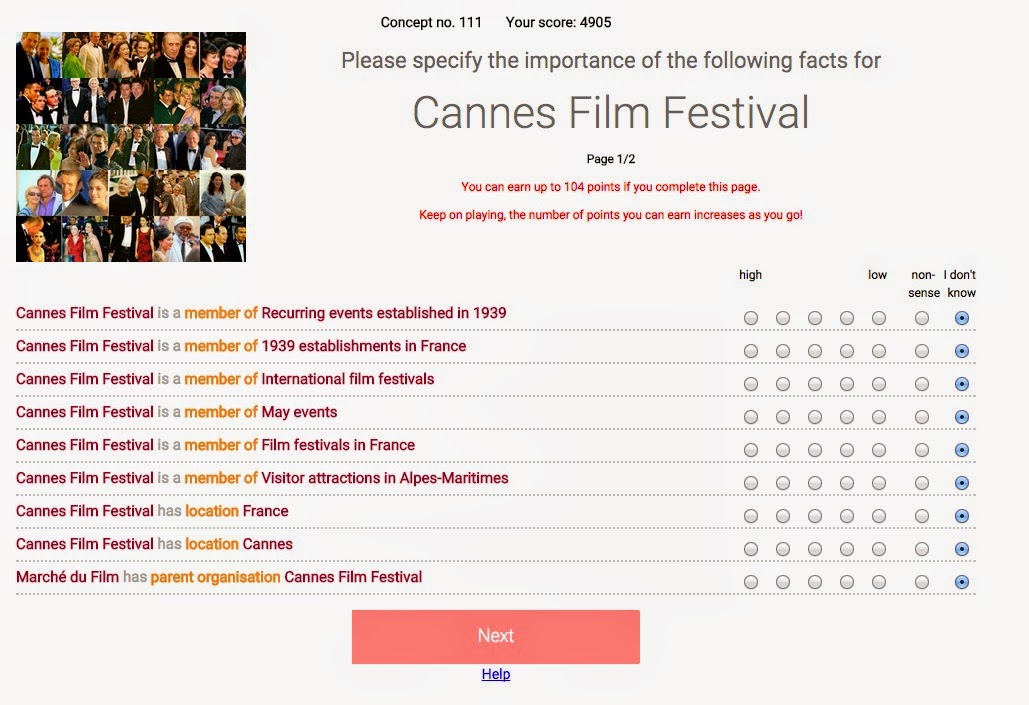This screenshot has height=705, width=1029.
Task: Choose middle importance for Film festivals in France
Action: tap(815, 450)
